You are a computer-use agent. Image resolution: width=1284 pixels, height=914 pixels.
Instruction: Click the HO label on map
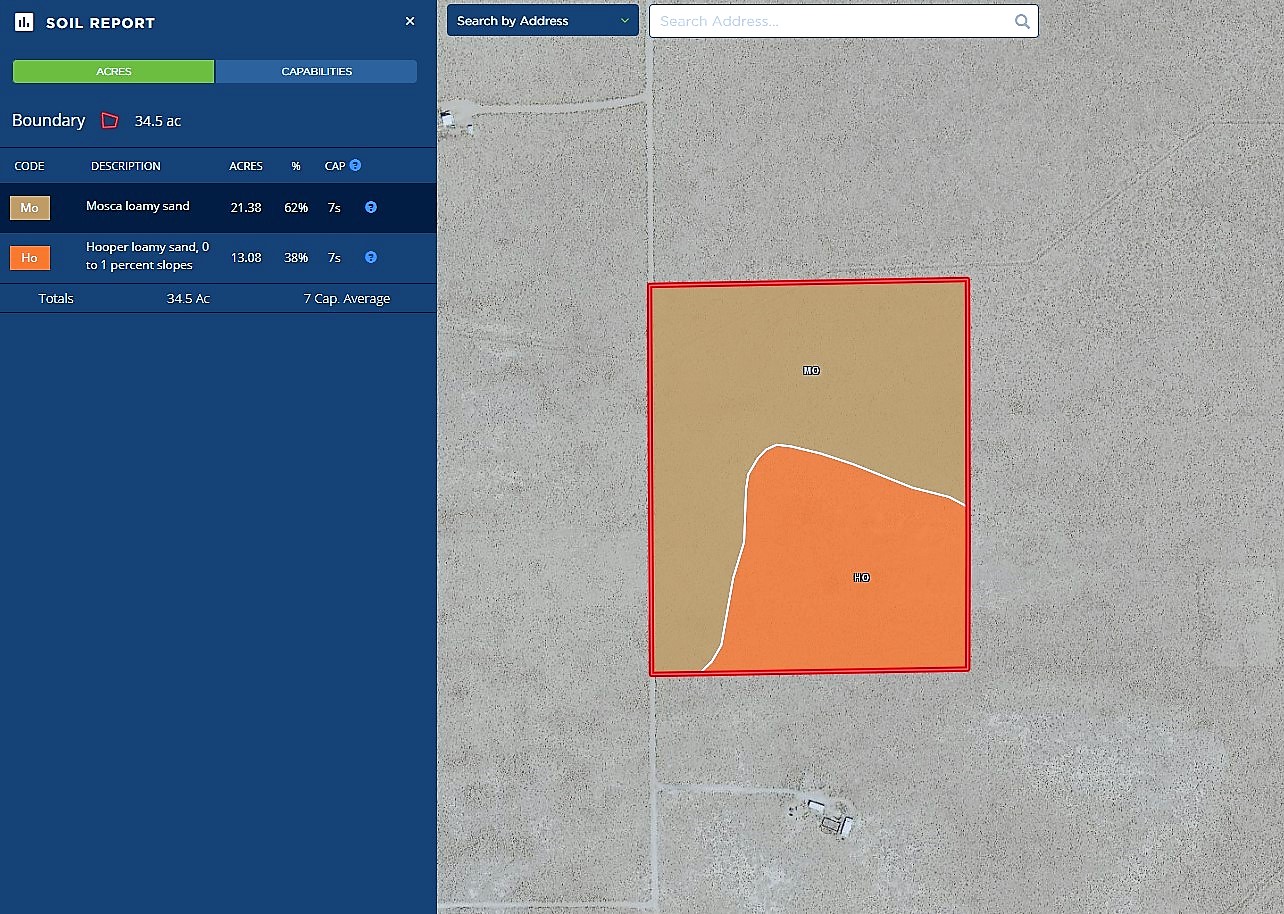click(x=861, y=578)
